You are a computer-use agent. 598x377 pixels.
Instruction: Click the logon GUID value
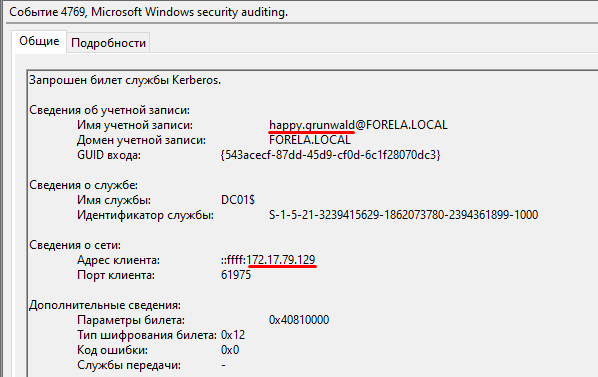(x=330, y=155)
